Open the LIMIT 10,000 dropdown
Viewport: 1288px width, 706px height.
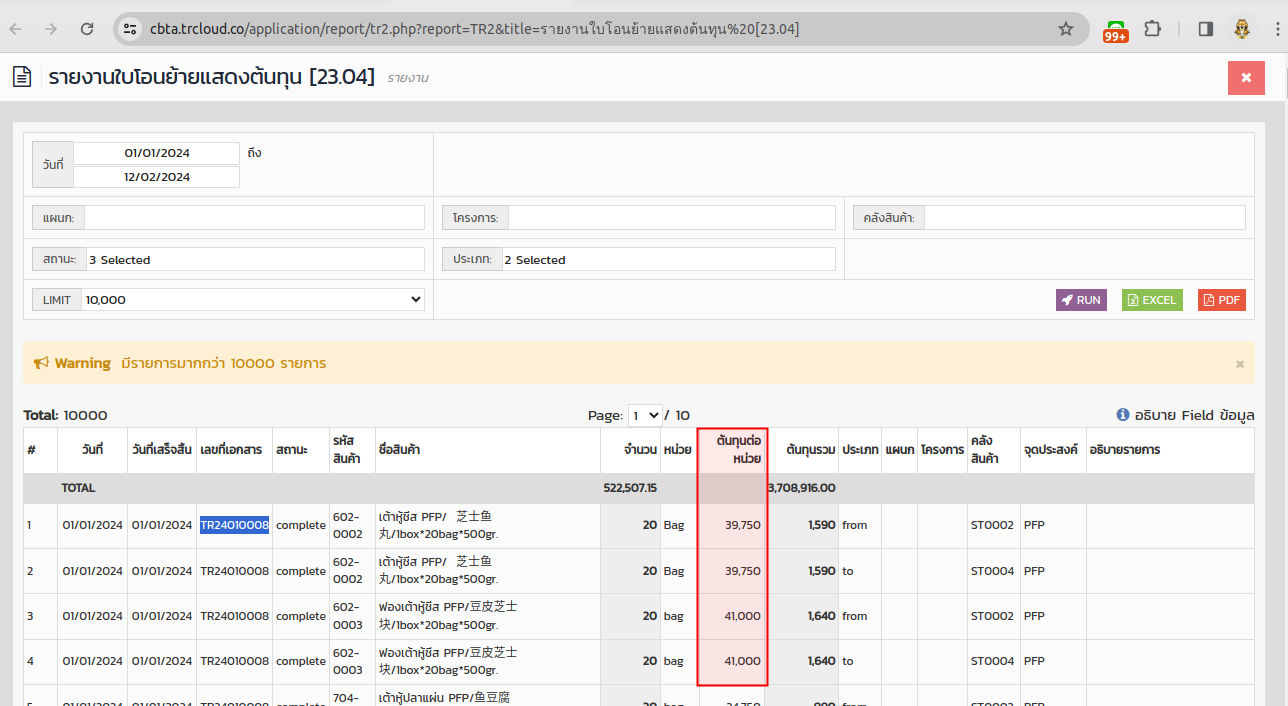pos(253,299)
